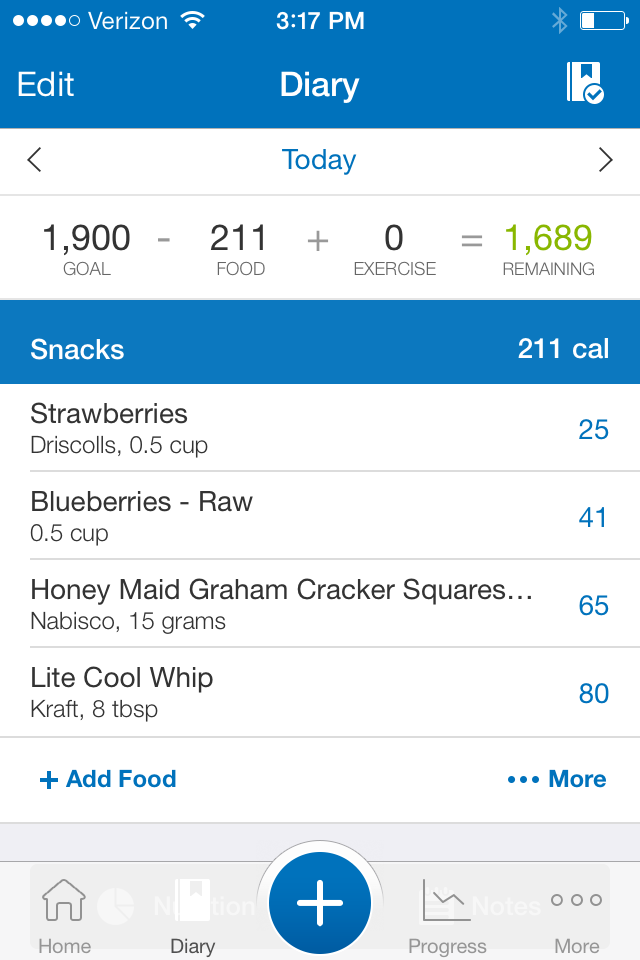
Task: Tap the Bluetooth status icon
Action: point(559,21)
